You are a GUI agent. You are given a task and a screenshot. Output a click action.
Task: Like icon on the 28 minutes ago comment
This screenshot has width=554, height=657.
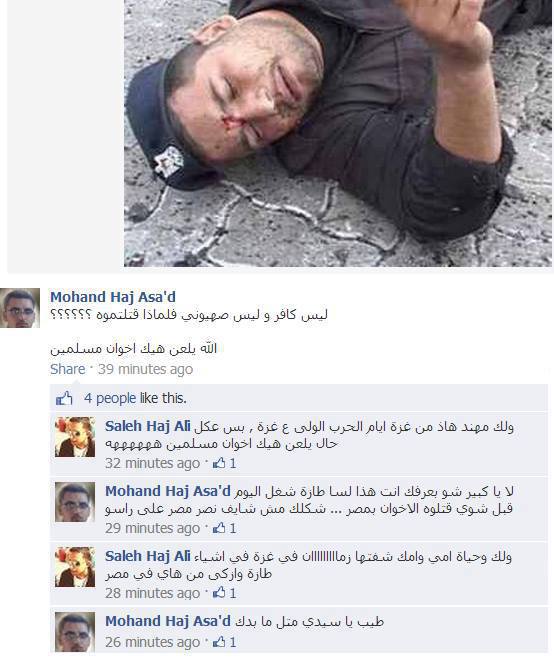(x=219, y=593)
